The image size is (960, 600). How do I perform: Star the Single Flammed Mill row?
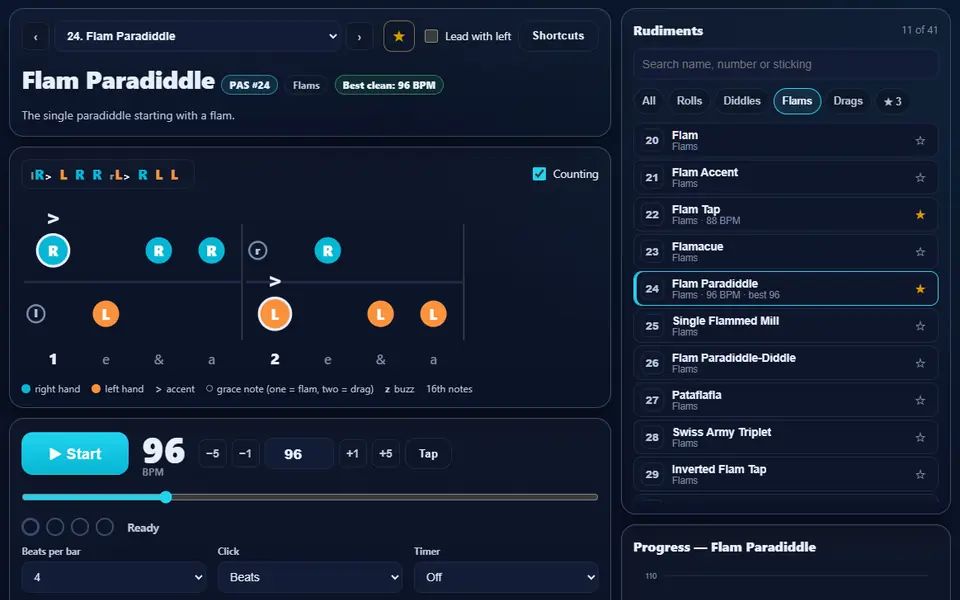(x=920, y=326)
